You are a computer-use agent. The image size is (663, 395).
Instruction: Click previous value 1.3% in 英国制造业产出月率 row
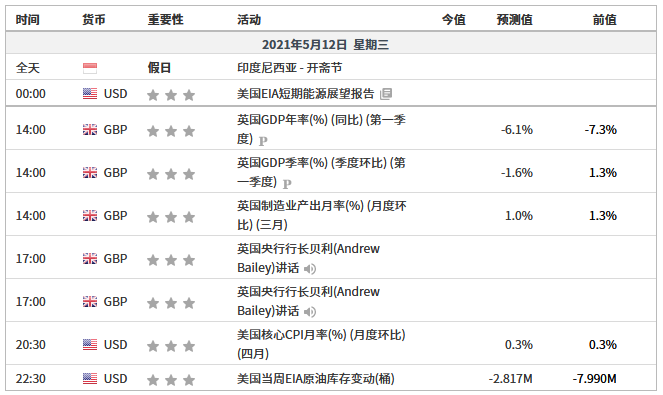click(x=603, y=216)
